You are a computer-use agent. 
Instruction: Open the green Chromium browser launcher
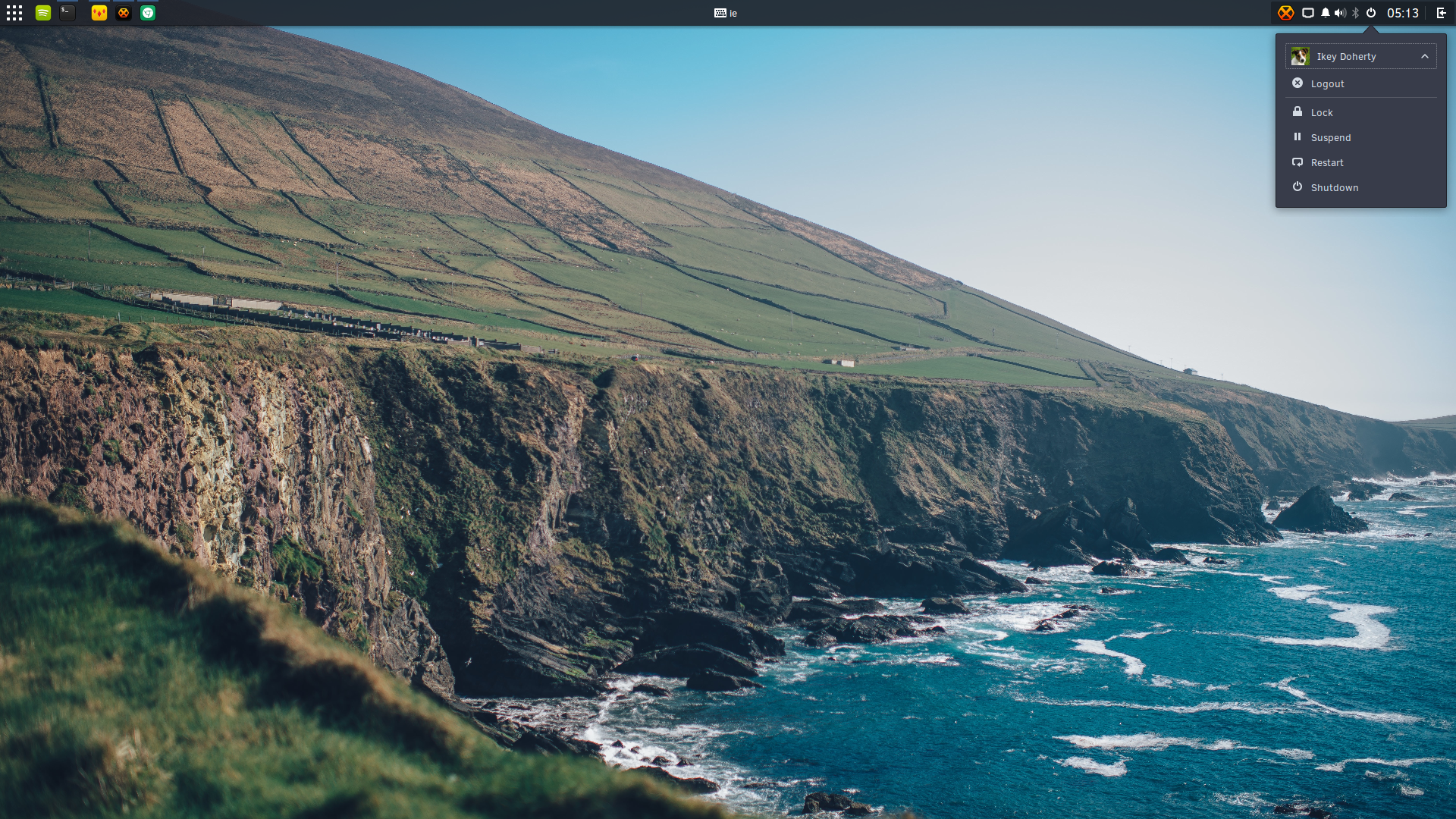tap(148, 13)
